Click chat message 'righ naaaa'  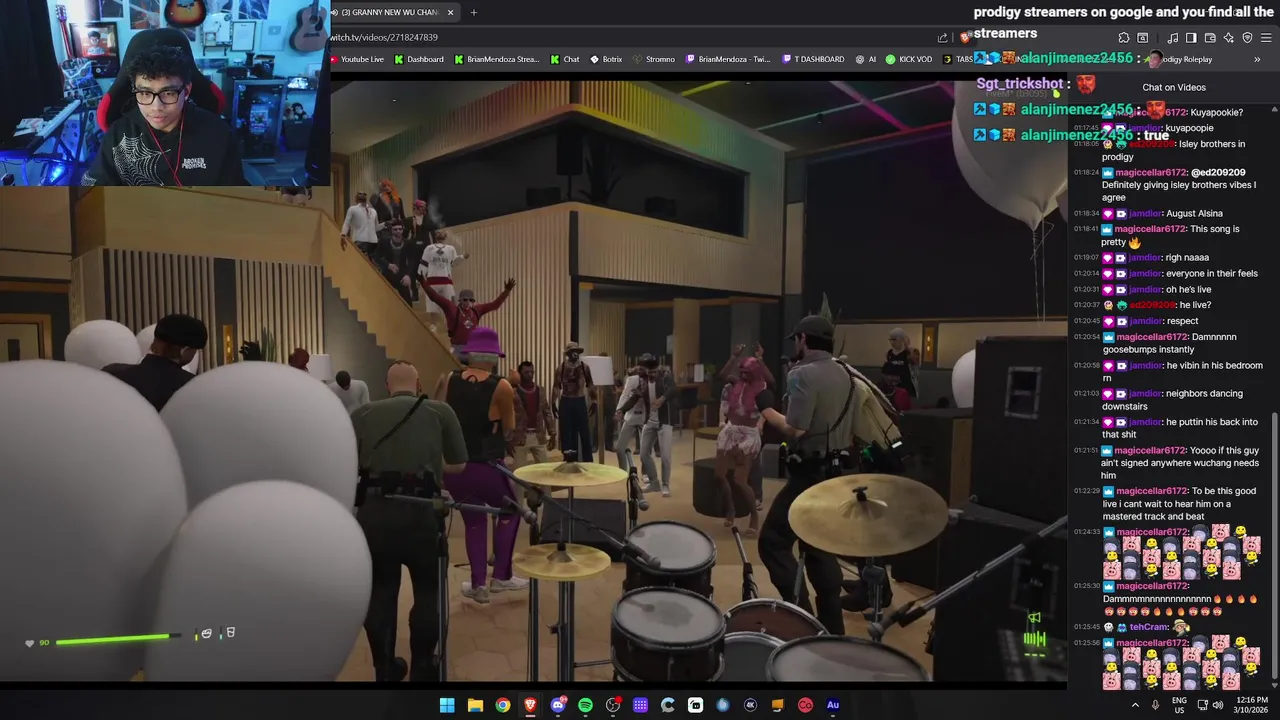pos(1187,257)
